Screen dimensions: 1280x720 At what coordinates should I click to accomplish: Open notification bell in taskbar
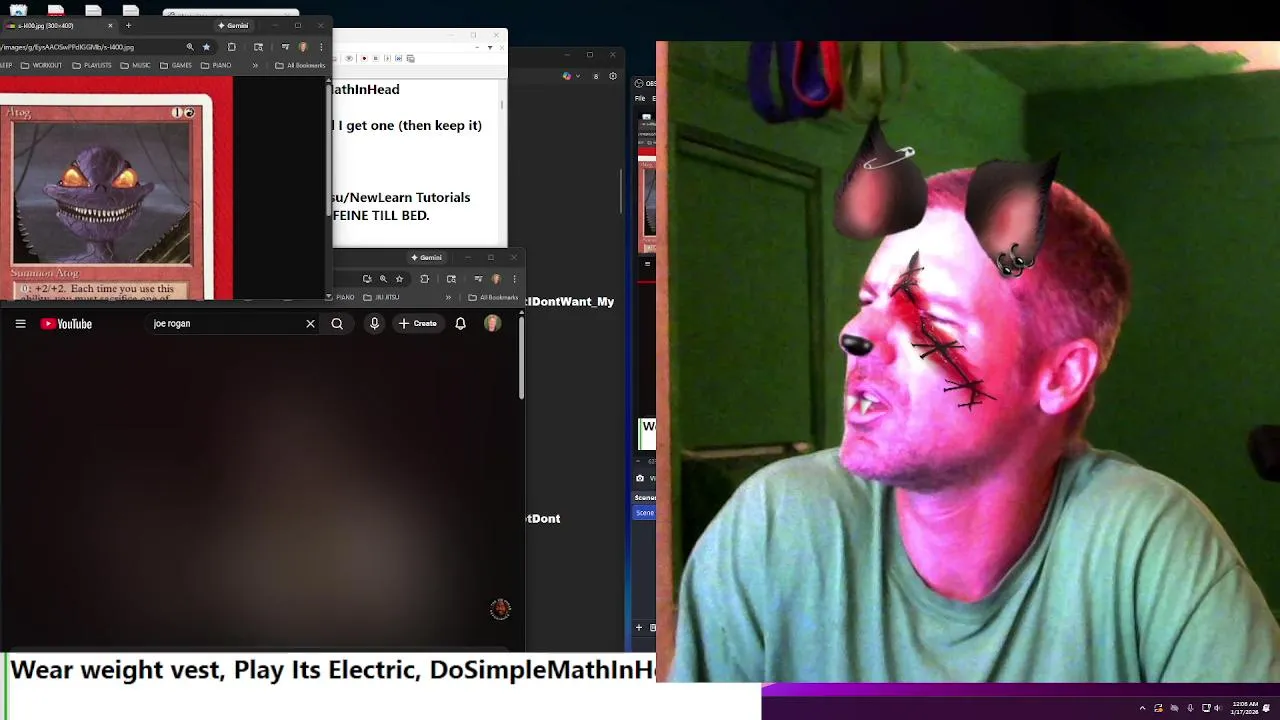pyautogui.click(x=1267, y=708)
